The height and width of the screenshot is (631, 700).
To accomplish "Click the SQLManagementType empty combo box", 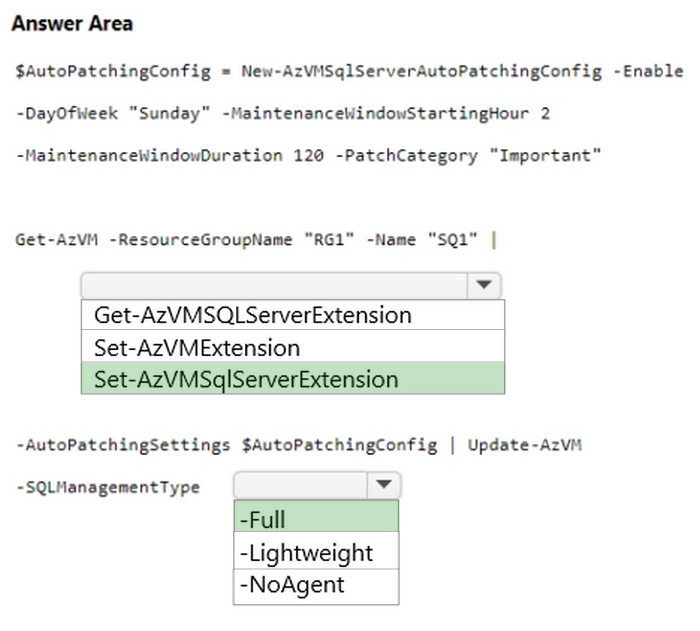I will coord(300,486).
